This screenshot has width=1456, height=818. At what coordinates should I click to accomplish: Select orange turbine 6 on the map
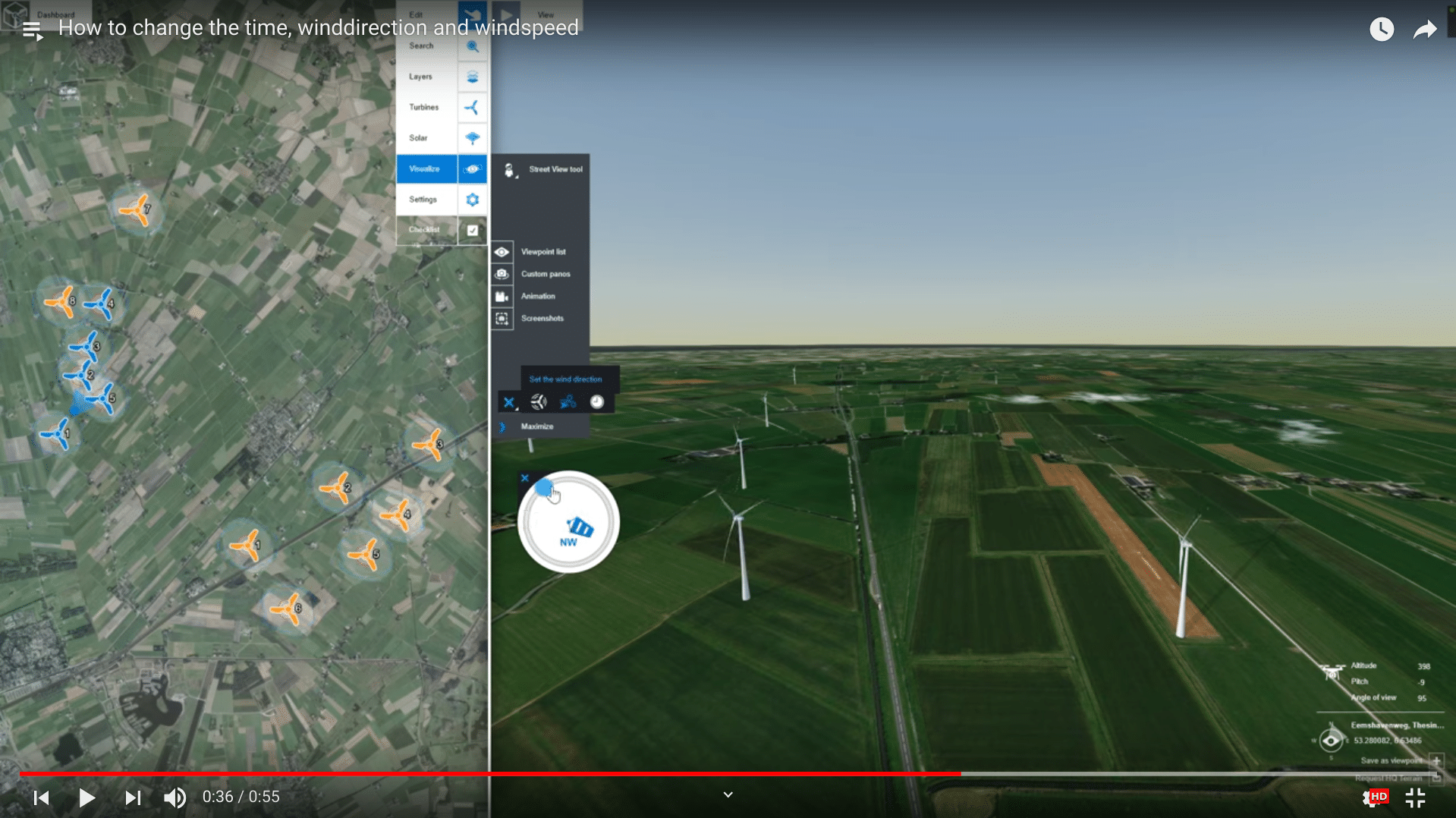coord(286,609)
